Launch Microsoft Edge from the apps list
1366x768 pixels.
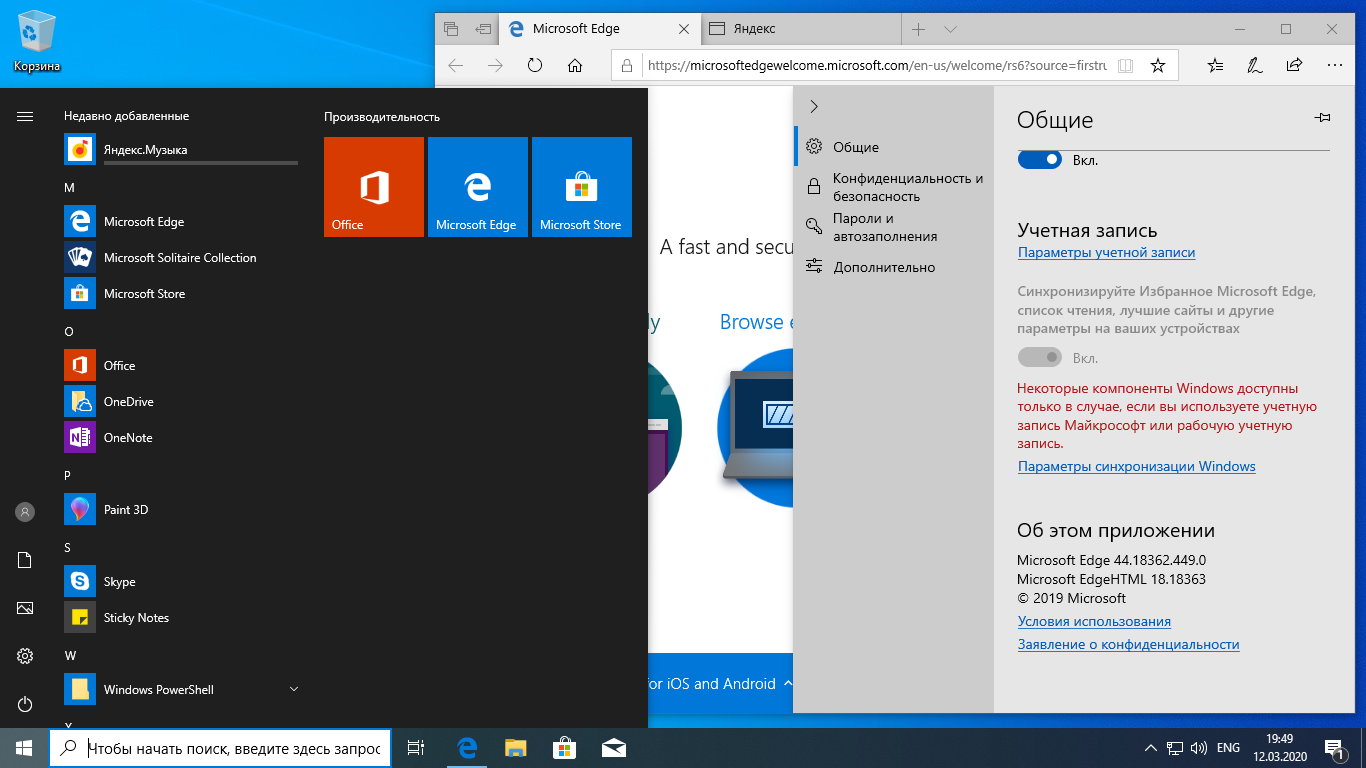tap(181, 222)
